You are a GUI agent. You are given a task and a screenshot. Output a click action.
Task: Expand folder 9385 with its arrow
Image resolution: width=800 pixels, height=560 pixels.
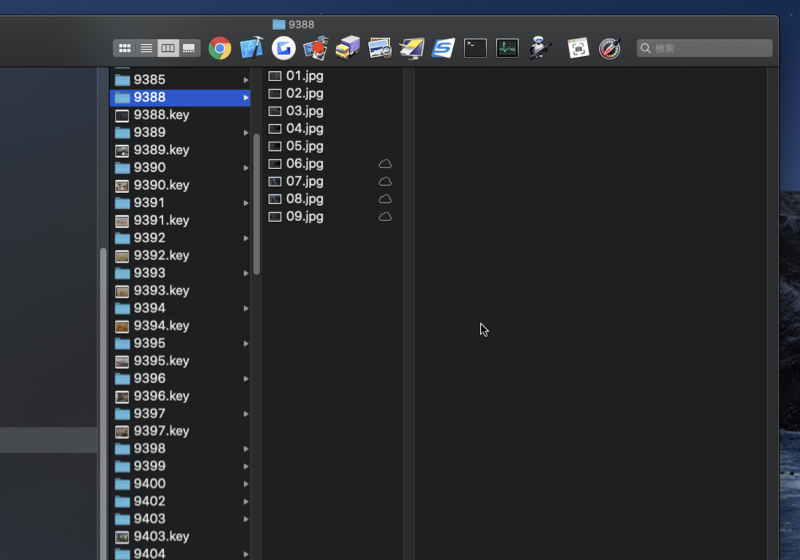[246, 80]
